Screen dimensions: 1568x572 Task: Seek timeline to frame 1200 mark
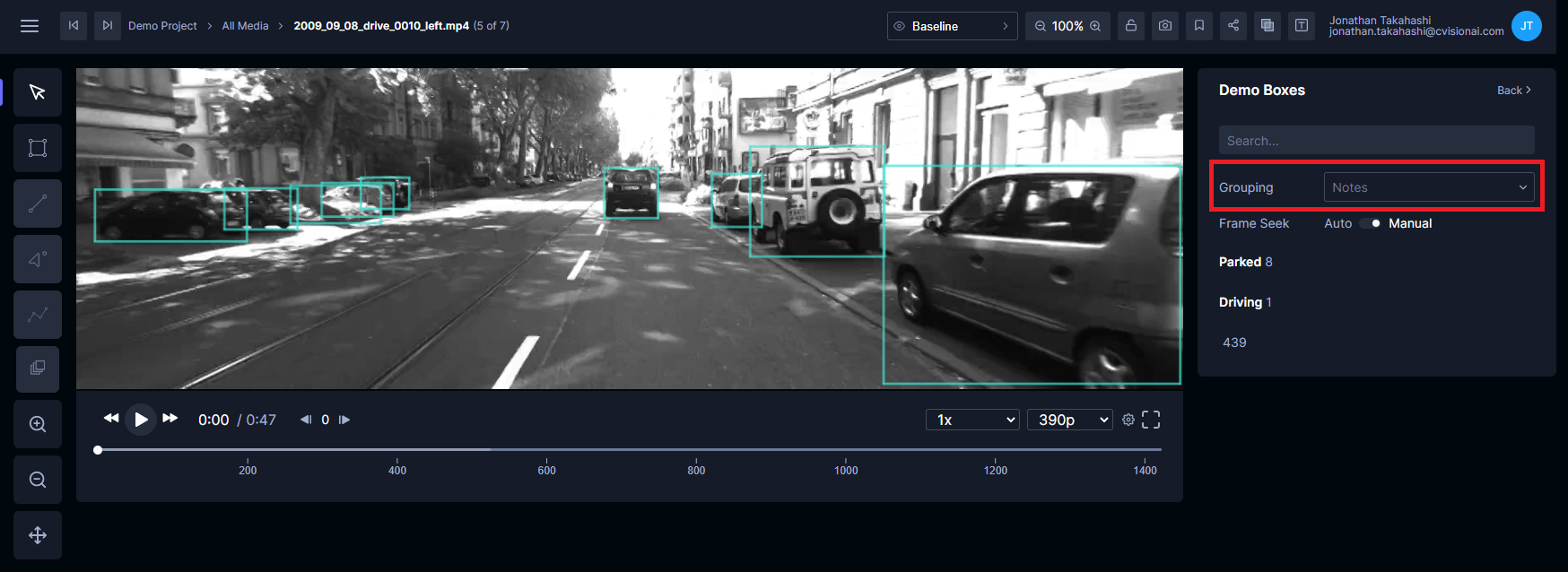point(995,450)
